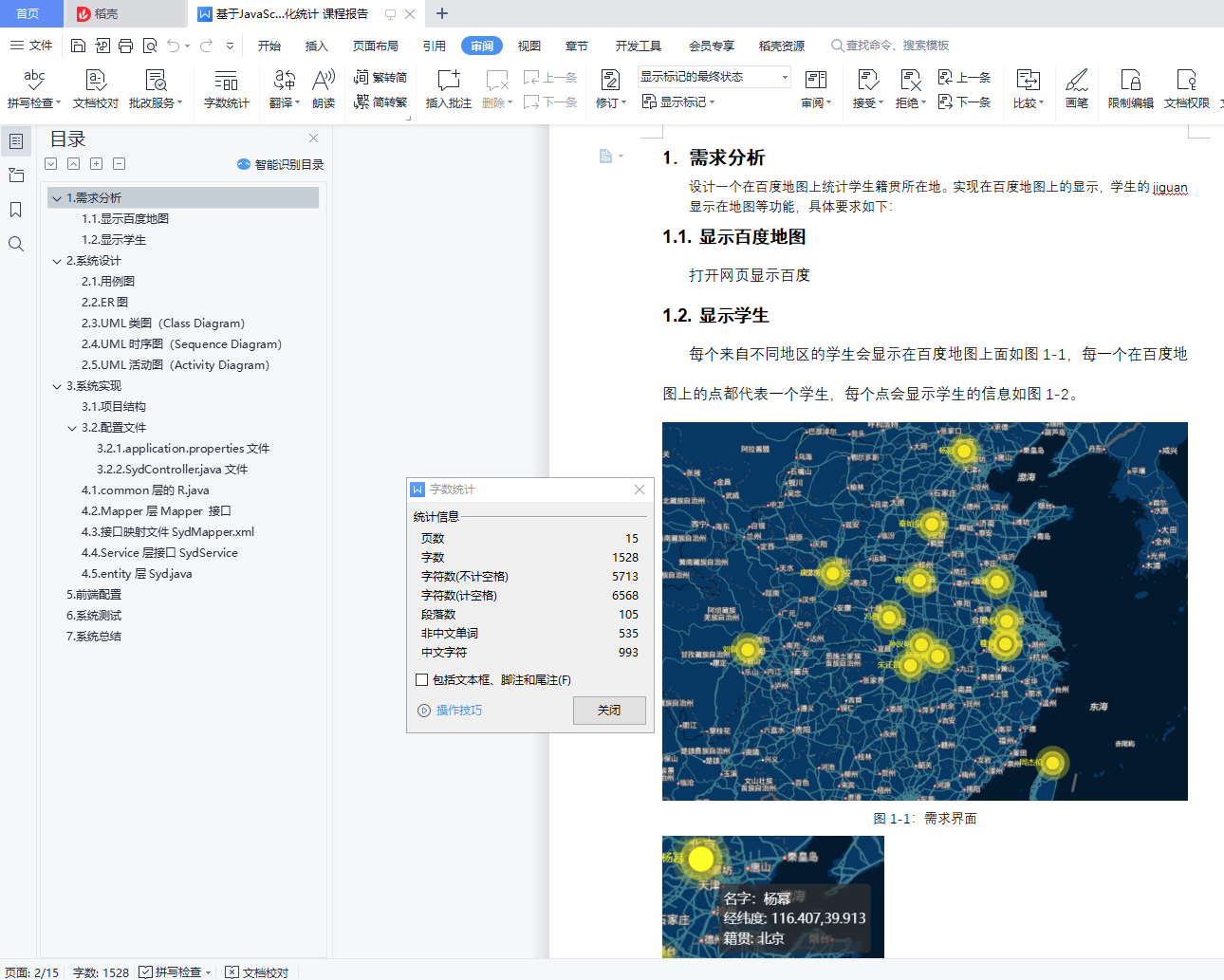Switch to the 开始 ribbon tab
Screen dimensions: 1224x980
click(x=269, y=46)
